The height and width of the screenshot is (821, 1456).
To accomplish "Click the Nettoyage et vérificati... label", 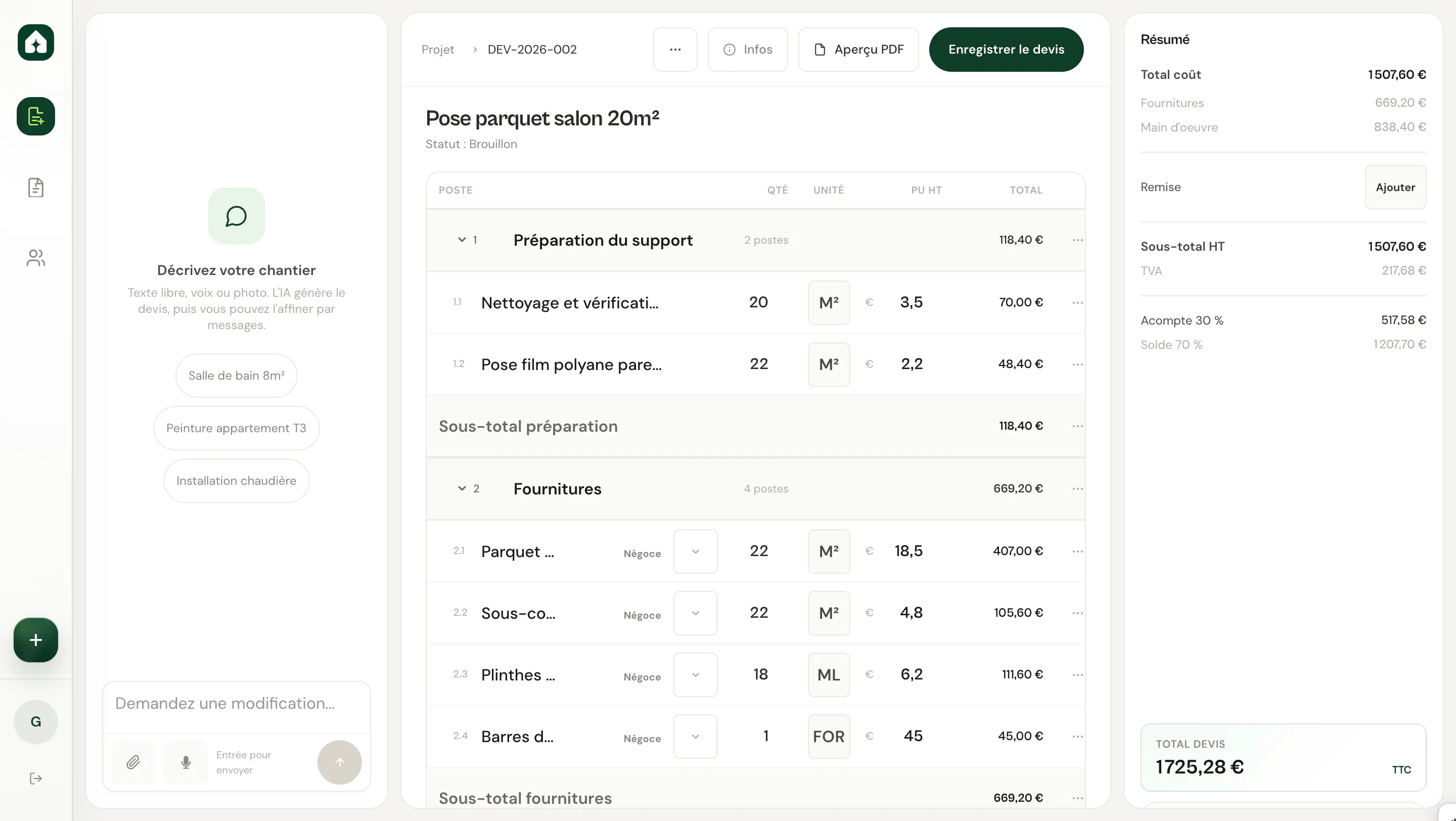I will (570, 303).
